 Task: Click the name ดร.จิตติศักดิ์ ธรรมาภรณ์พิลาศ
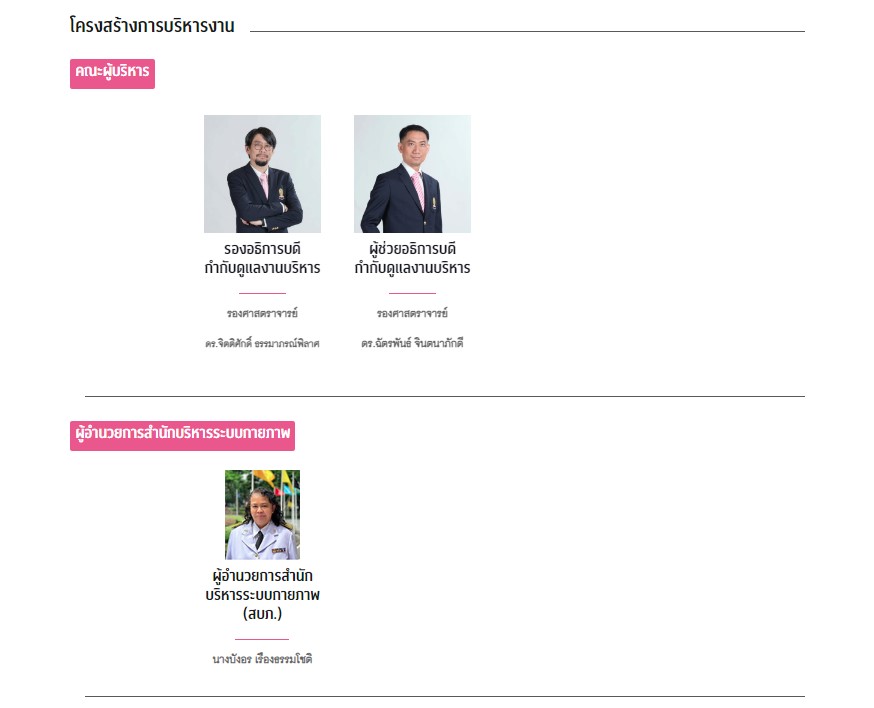coord(262,344)
